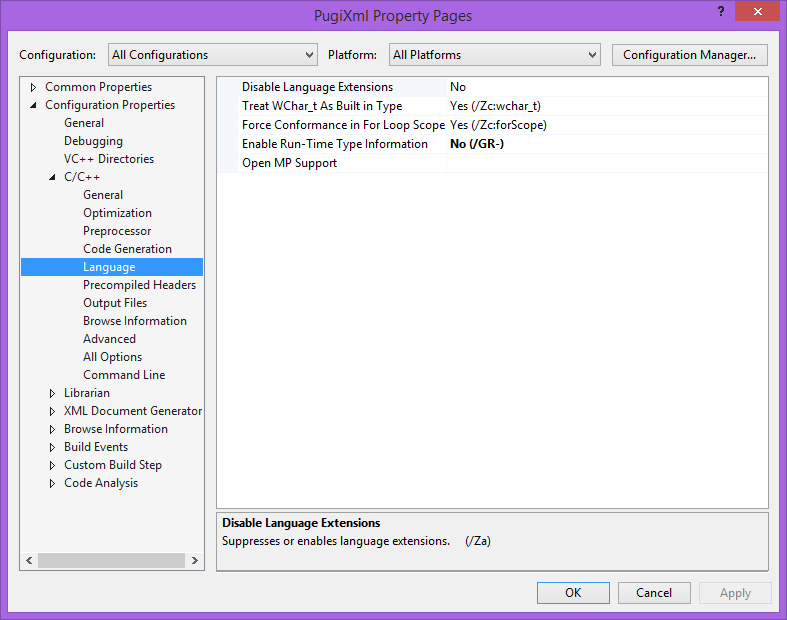Image resolution: width=787 pixels, height=620 pixels.
Task: Select Browse Information under C/C++
Action: pyautogui.click(x=135, y=321)
